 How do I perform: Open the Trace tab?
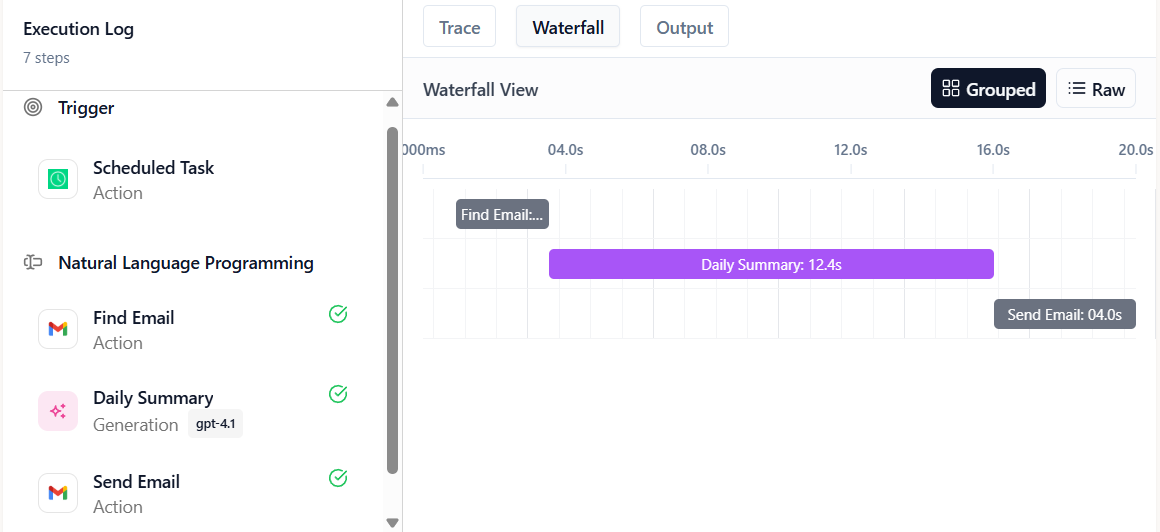pyautogui.click(x=459, y=27)
